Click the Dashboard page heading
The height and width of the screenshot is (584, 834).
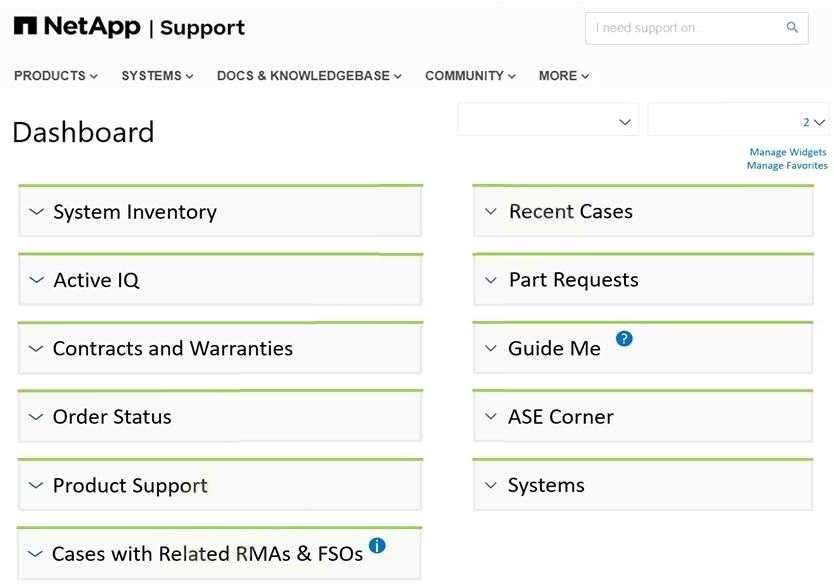pos(84,132)
